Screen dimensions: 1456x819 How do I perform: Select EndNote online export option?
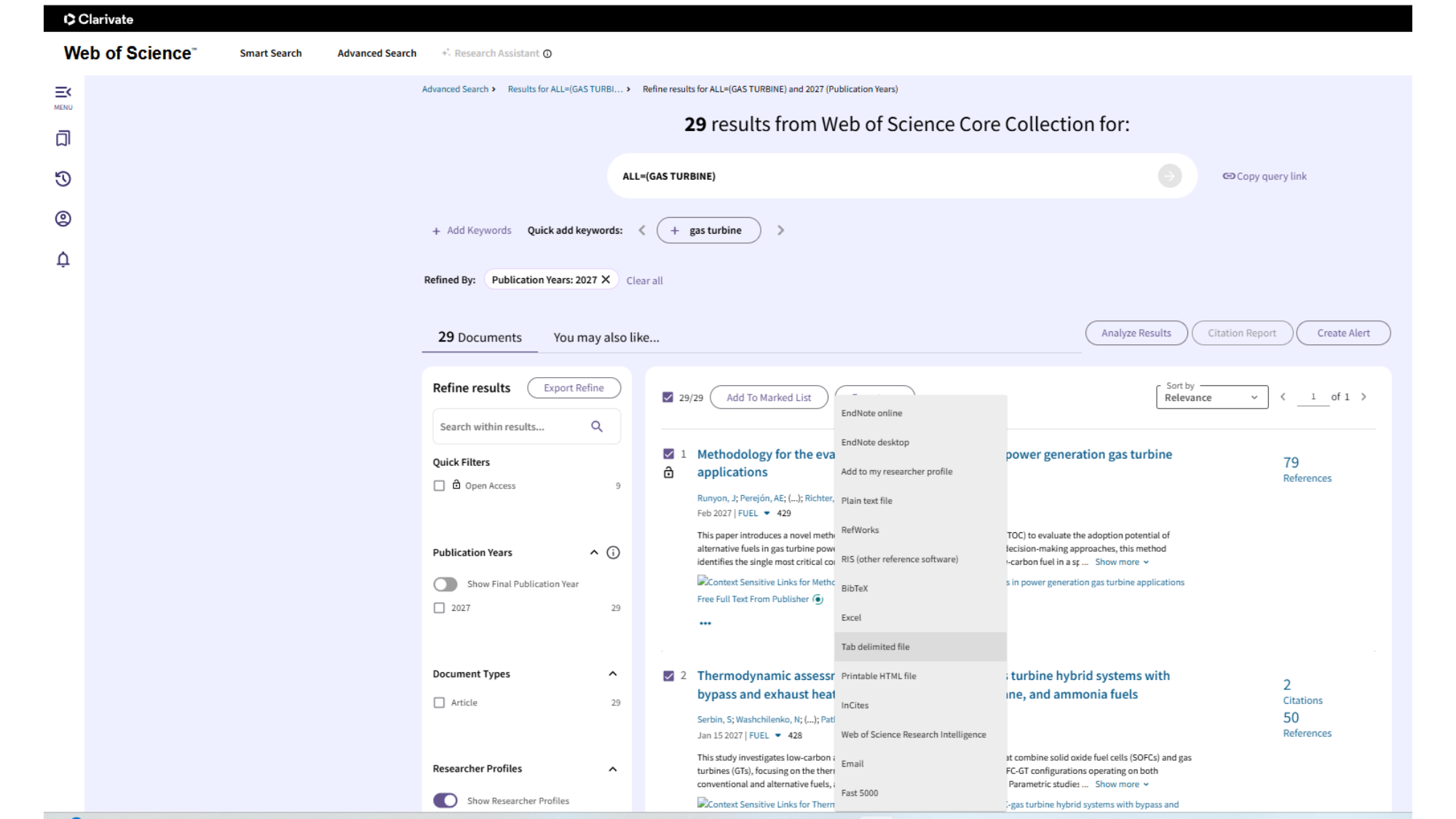920,413
